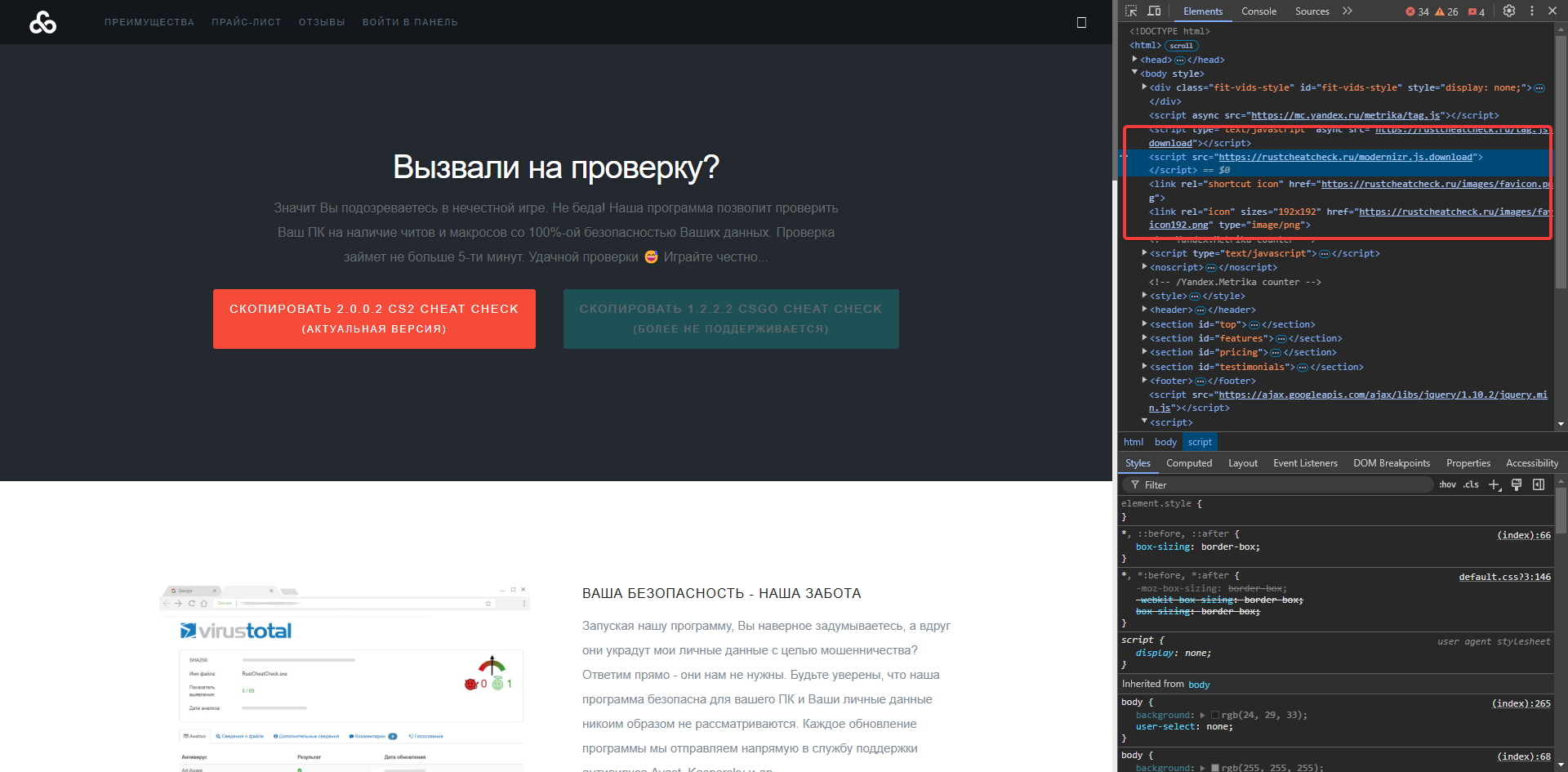Switch to the DOM Breakpoints pane

pyautogui.click(x=1392, y=463)
